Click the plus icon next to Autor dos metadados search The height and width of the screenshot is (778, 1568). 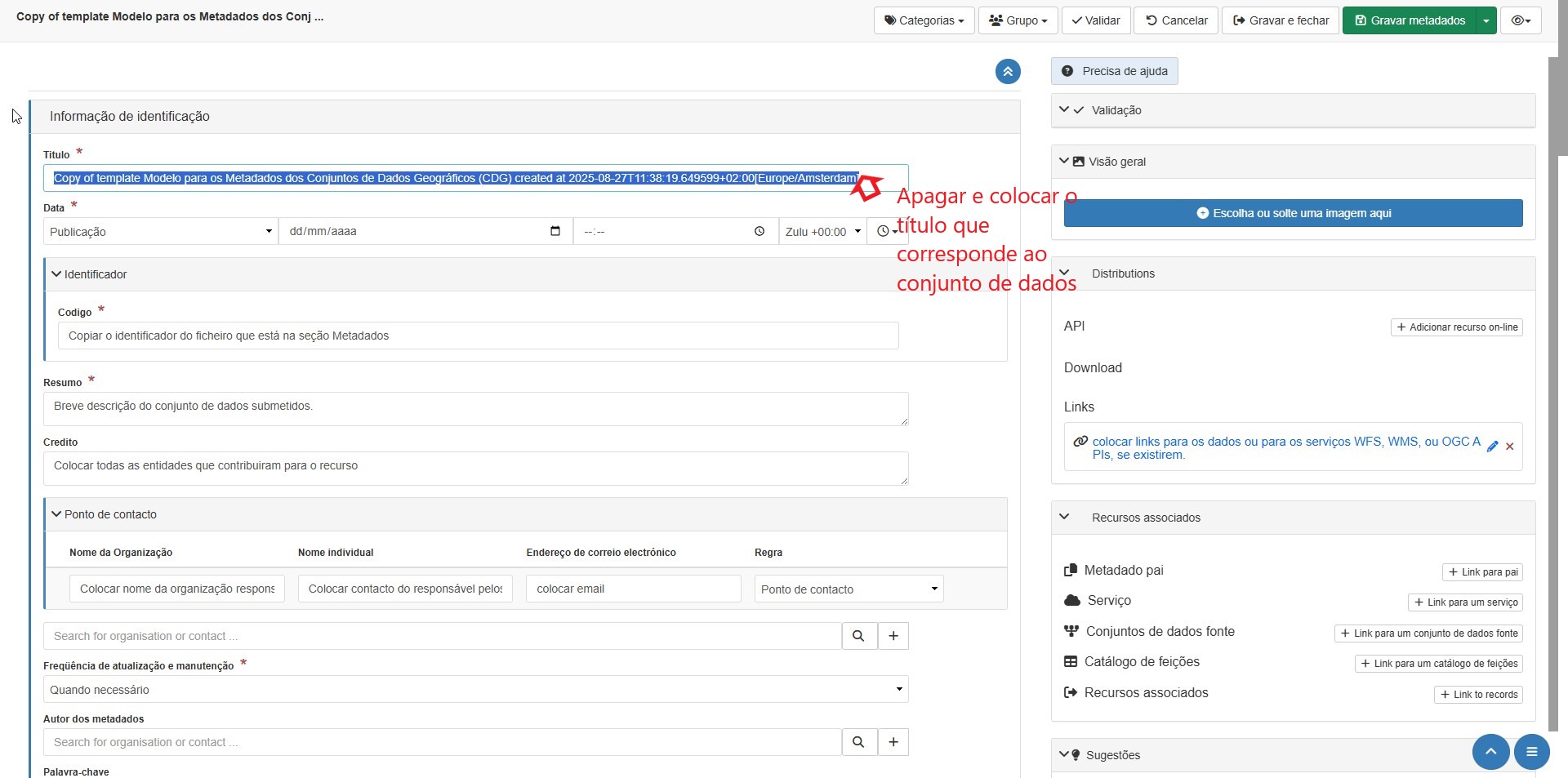893,742
